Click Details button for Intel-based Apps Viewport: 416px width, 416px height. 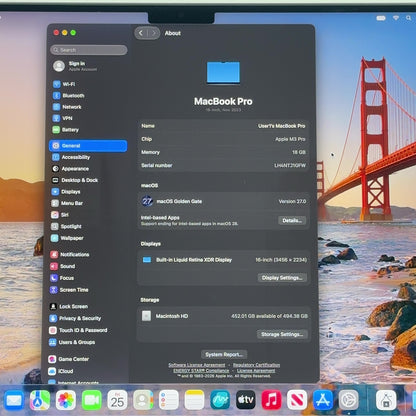[292, 220]
